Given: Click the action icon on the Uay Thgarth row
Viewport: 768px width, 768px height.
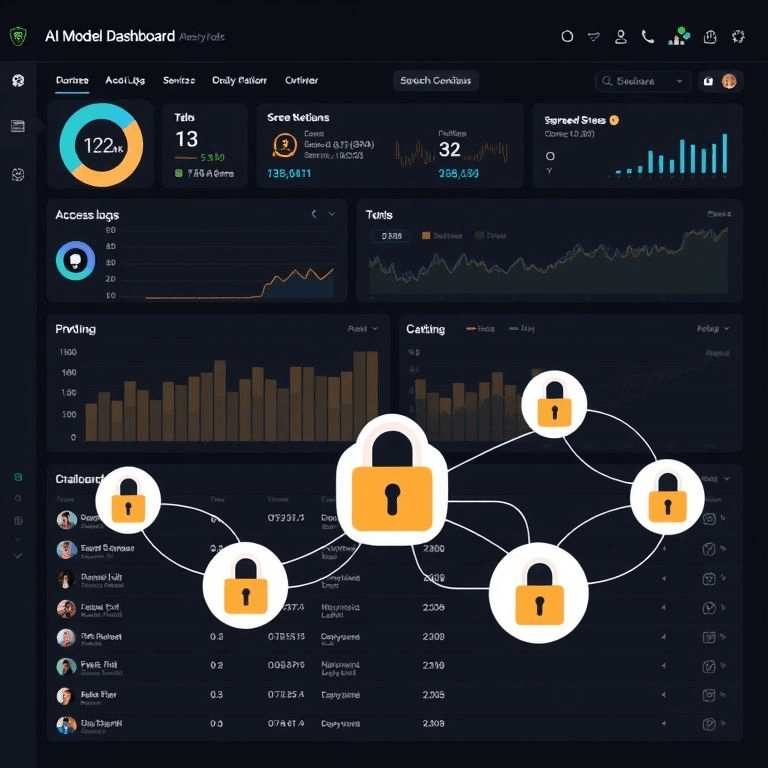Looking at the screenshot, I should (x=708, y=724).
